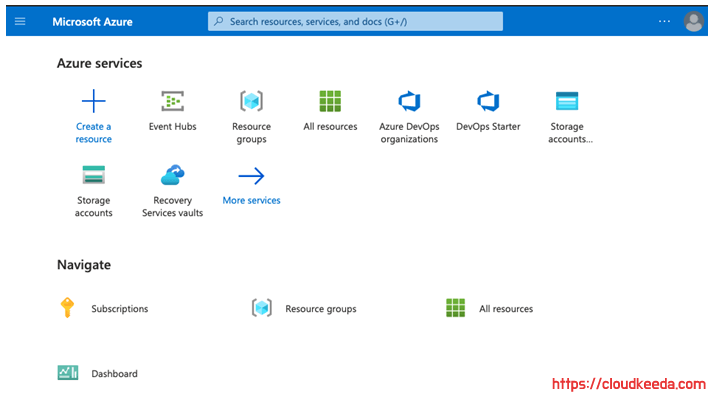Open the Azure DevOps organizations icon
This screenshot has width=716, height=399.
[x=409, y=101]
